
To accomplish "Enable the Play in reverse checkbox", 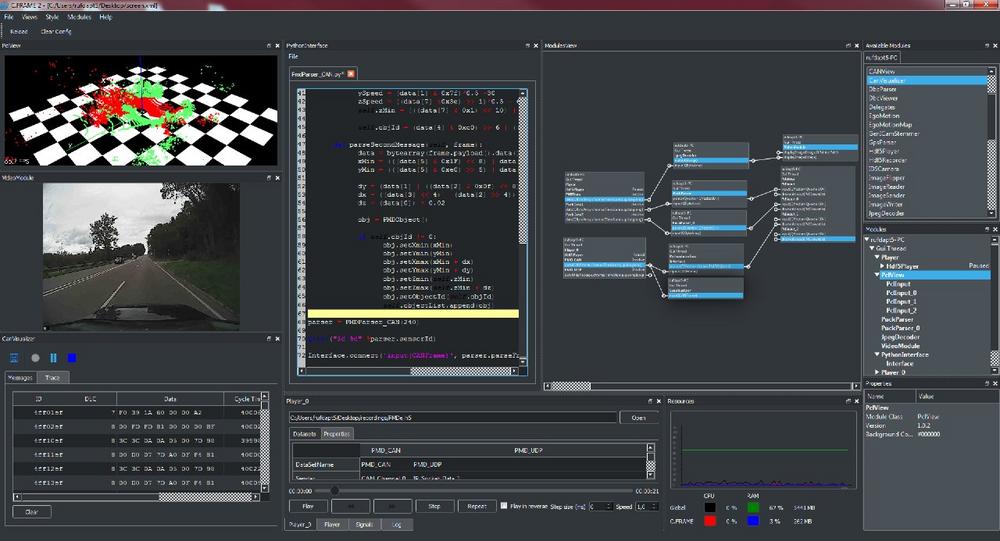I will (503, 506).
